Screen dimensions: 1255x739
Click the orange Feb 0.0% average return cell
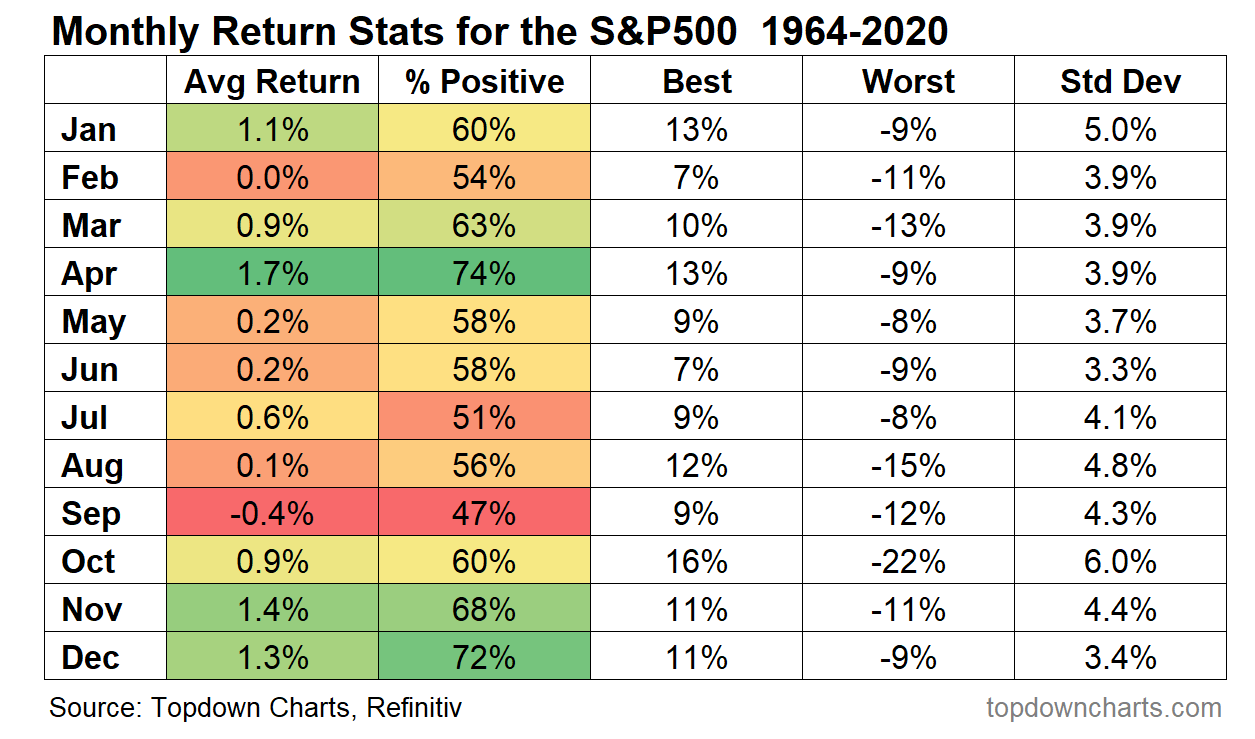pos(272,178)
